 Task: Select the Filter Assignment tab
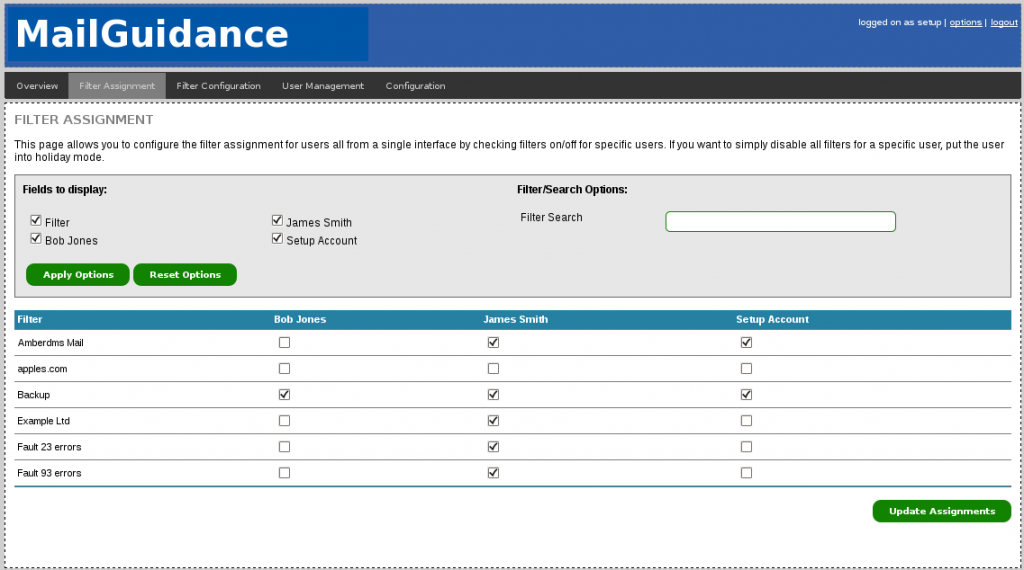point(117,86)
